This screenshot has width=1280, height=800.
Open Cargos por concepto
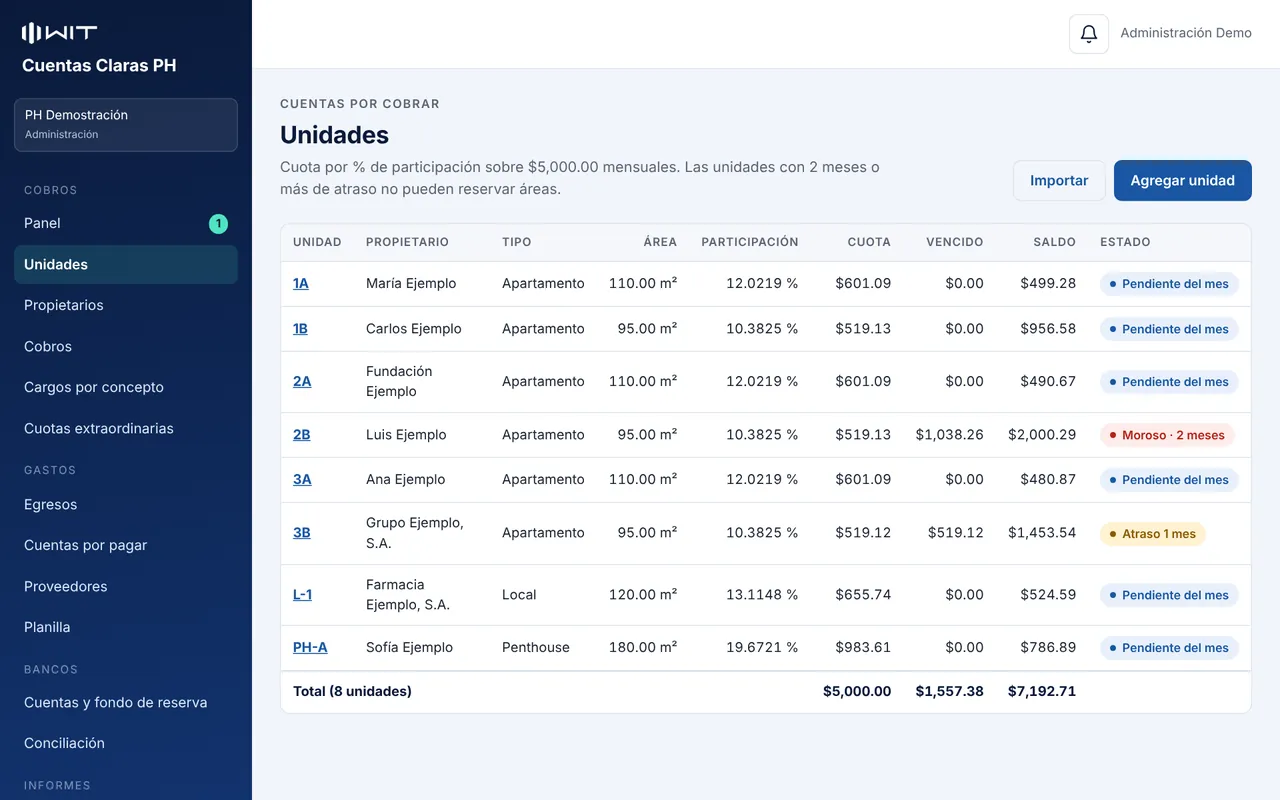126,388
